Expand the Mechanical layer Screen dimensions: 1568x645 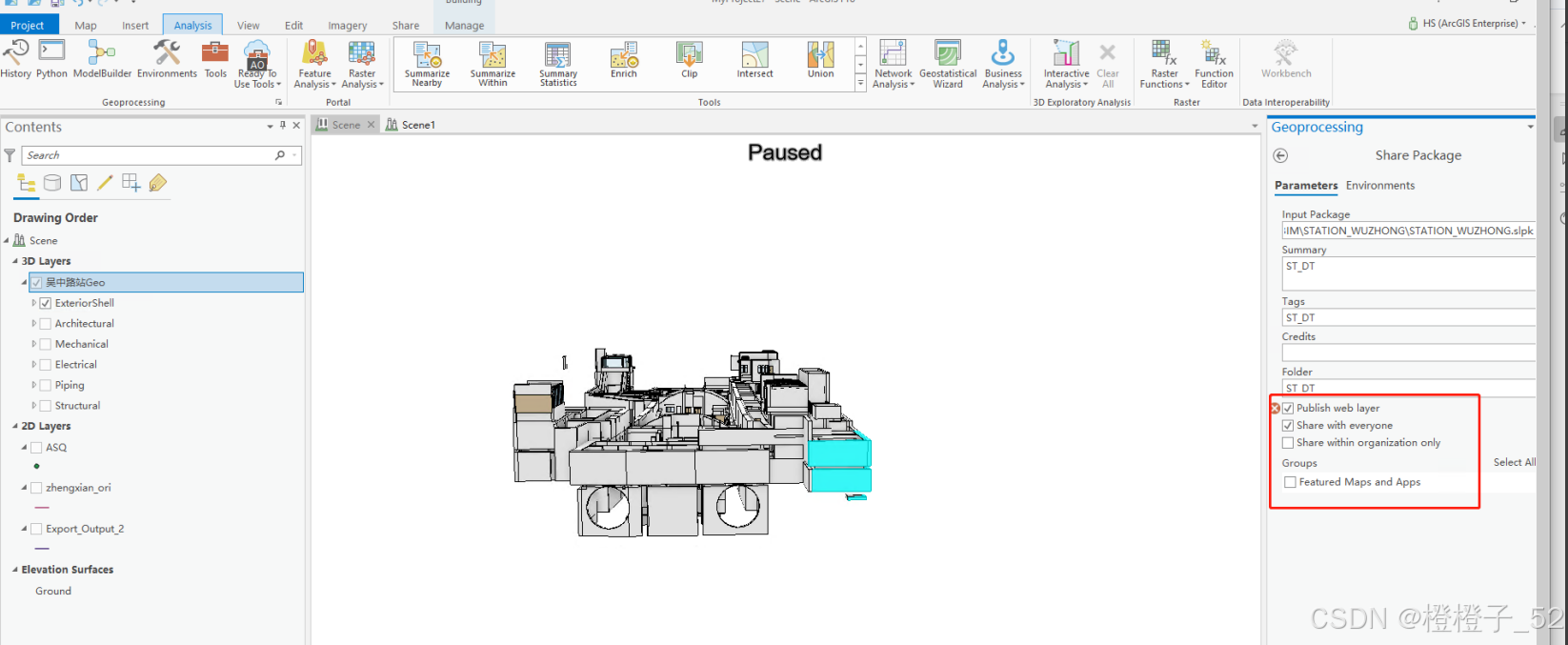point(33,344)
